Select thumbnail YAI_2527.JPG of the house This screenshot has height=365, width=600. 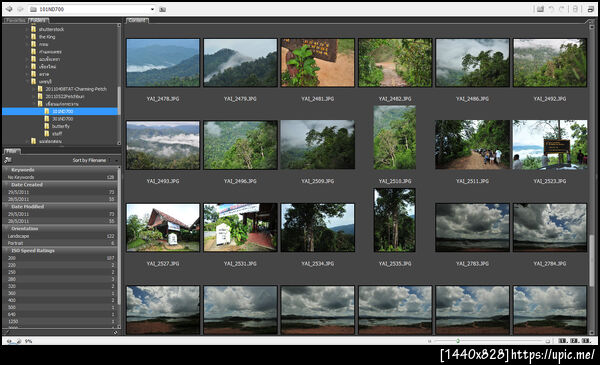click(x=163, y=227)
